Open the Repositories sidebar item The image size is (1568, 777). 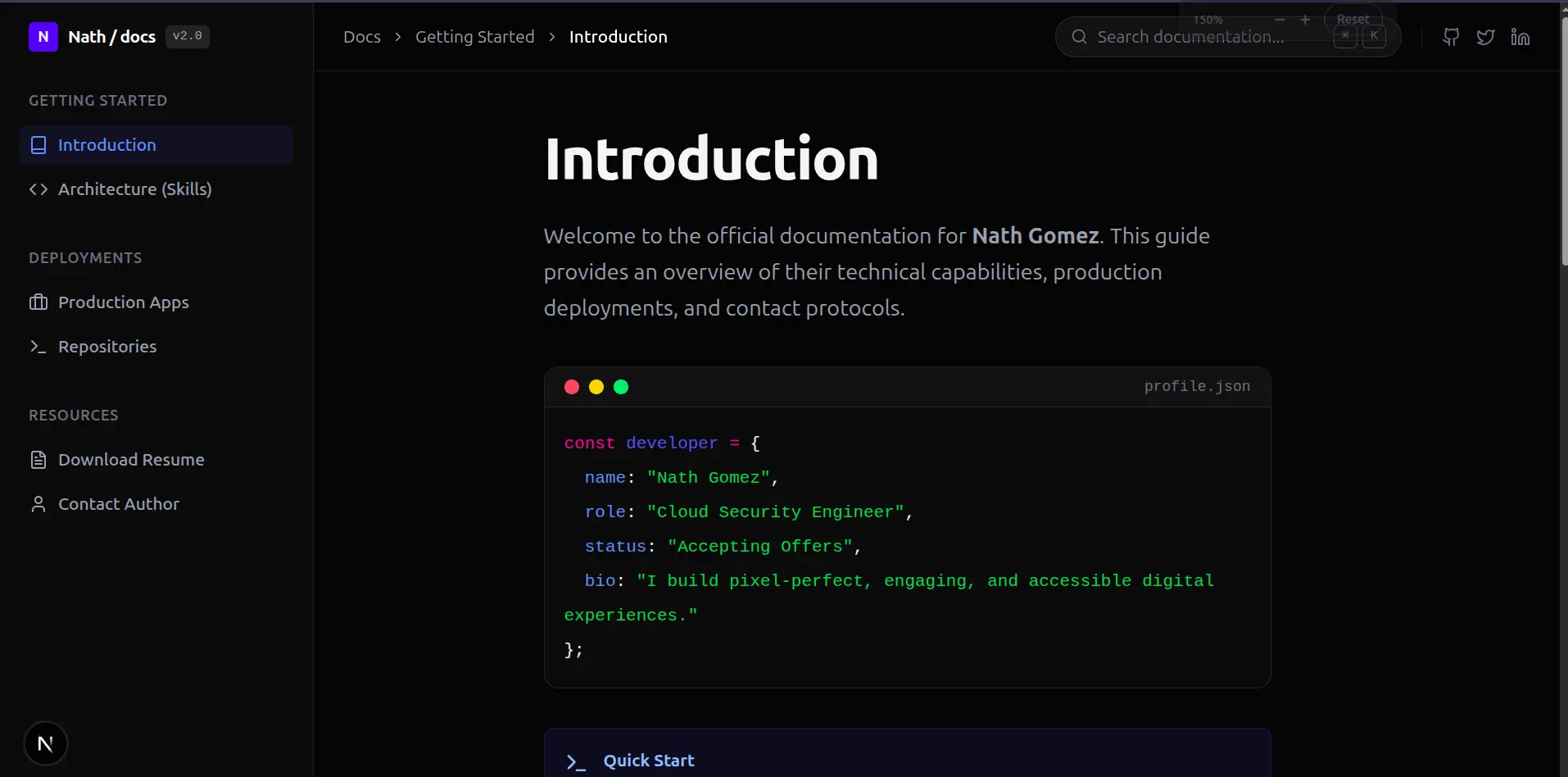(106, 347)
